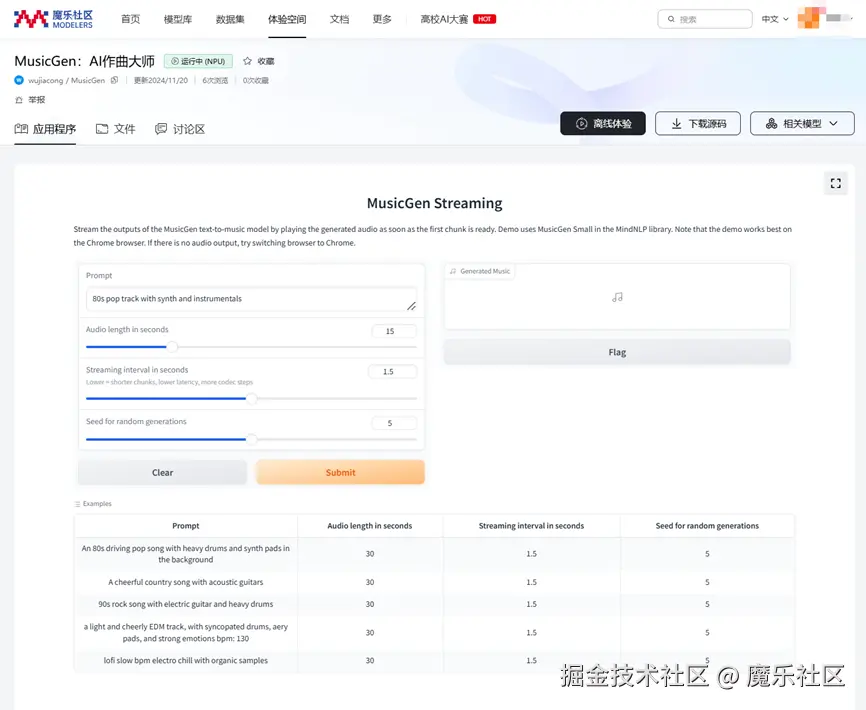Click the Prompt column header in Examples
The image size is (866, 710).
[x=186, y=526]
